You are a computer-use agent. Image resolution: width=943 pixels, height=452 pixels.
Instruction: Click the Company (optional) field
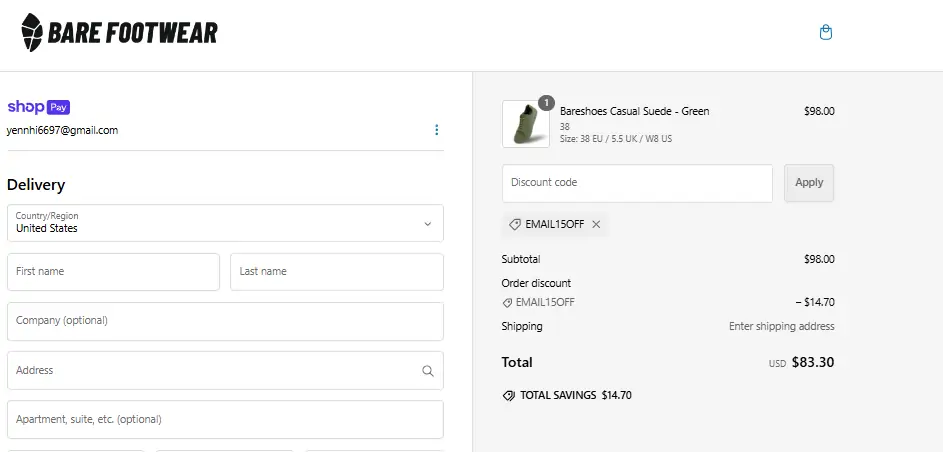225,321
